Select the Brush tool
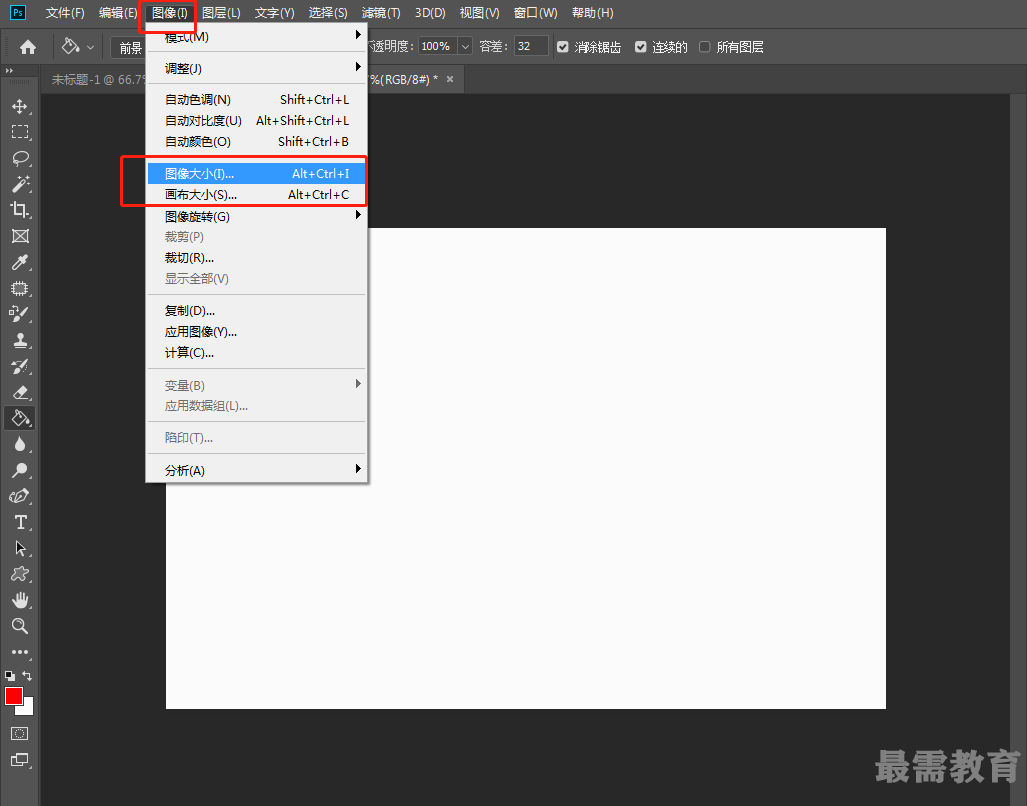 [x=20, y=314]
